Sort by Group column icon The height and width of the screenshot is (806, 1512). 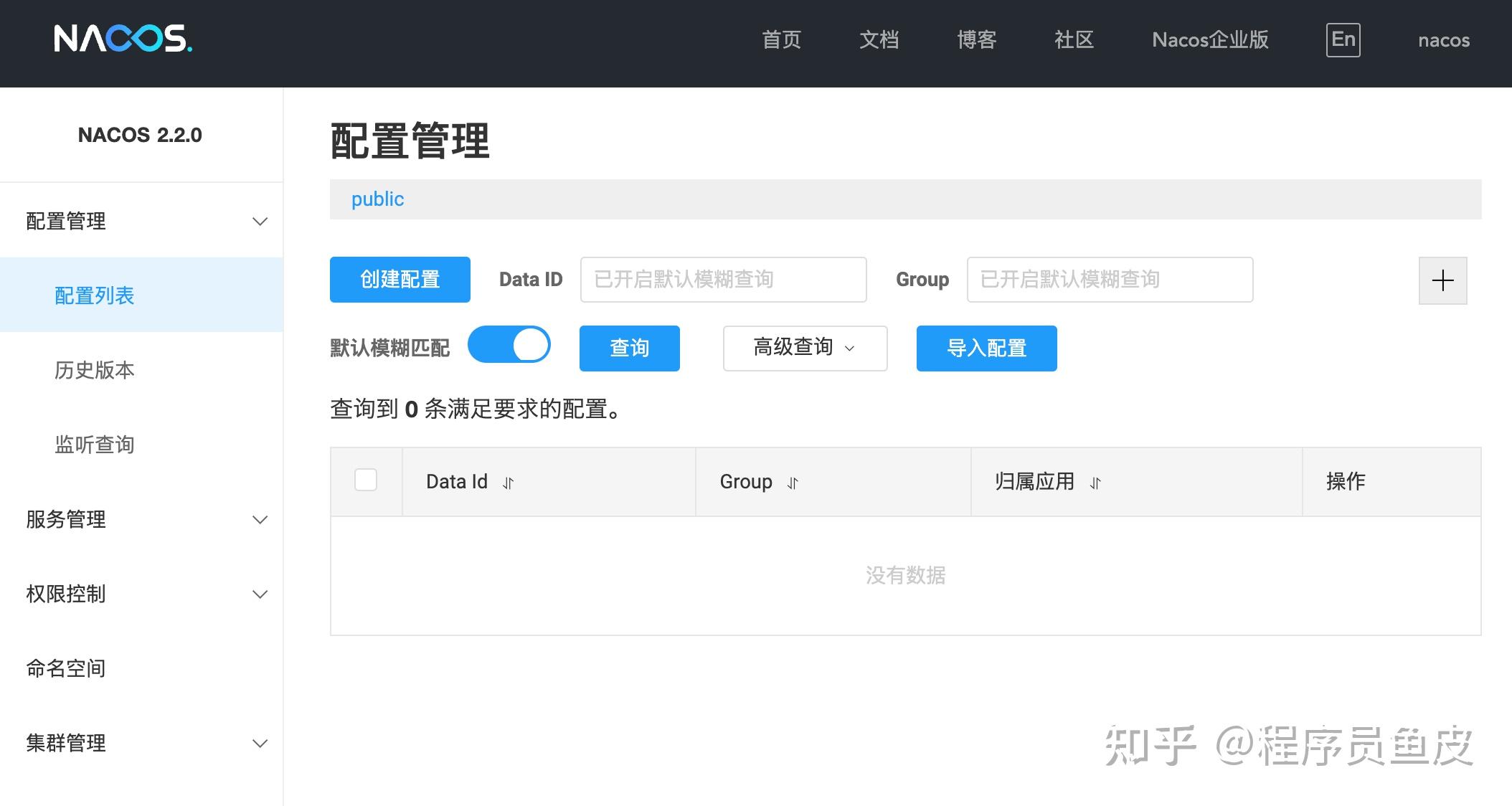click(793, 483)
